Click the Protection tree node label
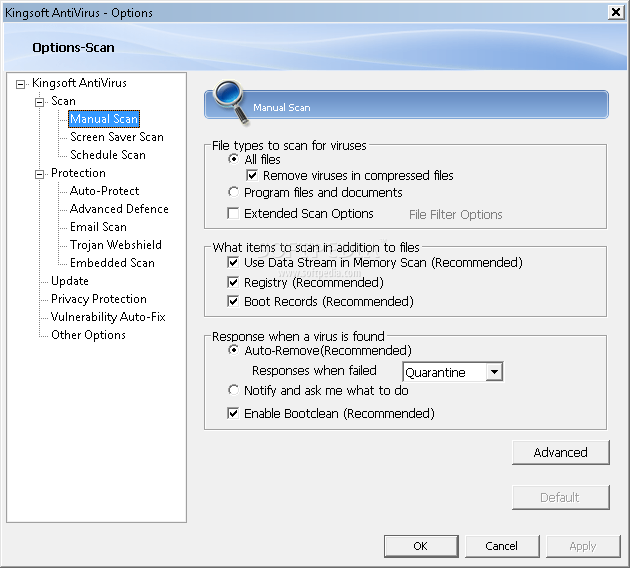 (x=78, y=173)
